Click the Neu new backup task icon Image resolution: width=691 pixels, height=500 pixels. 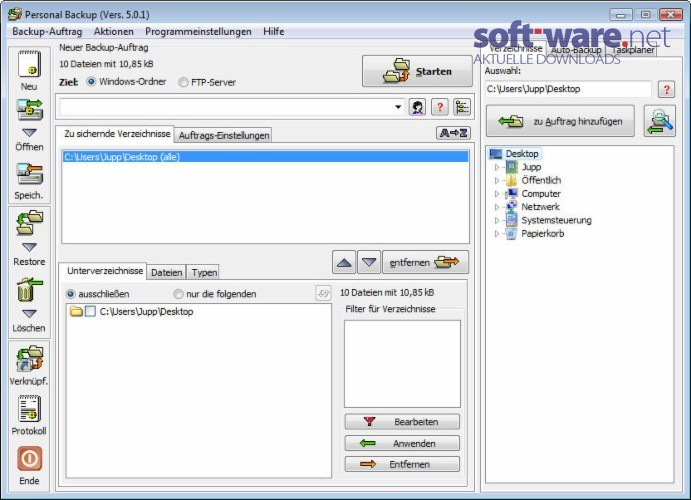click(x=29, y=64)
